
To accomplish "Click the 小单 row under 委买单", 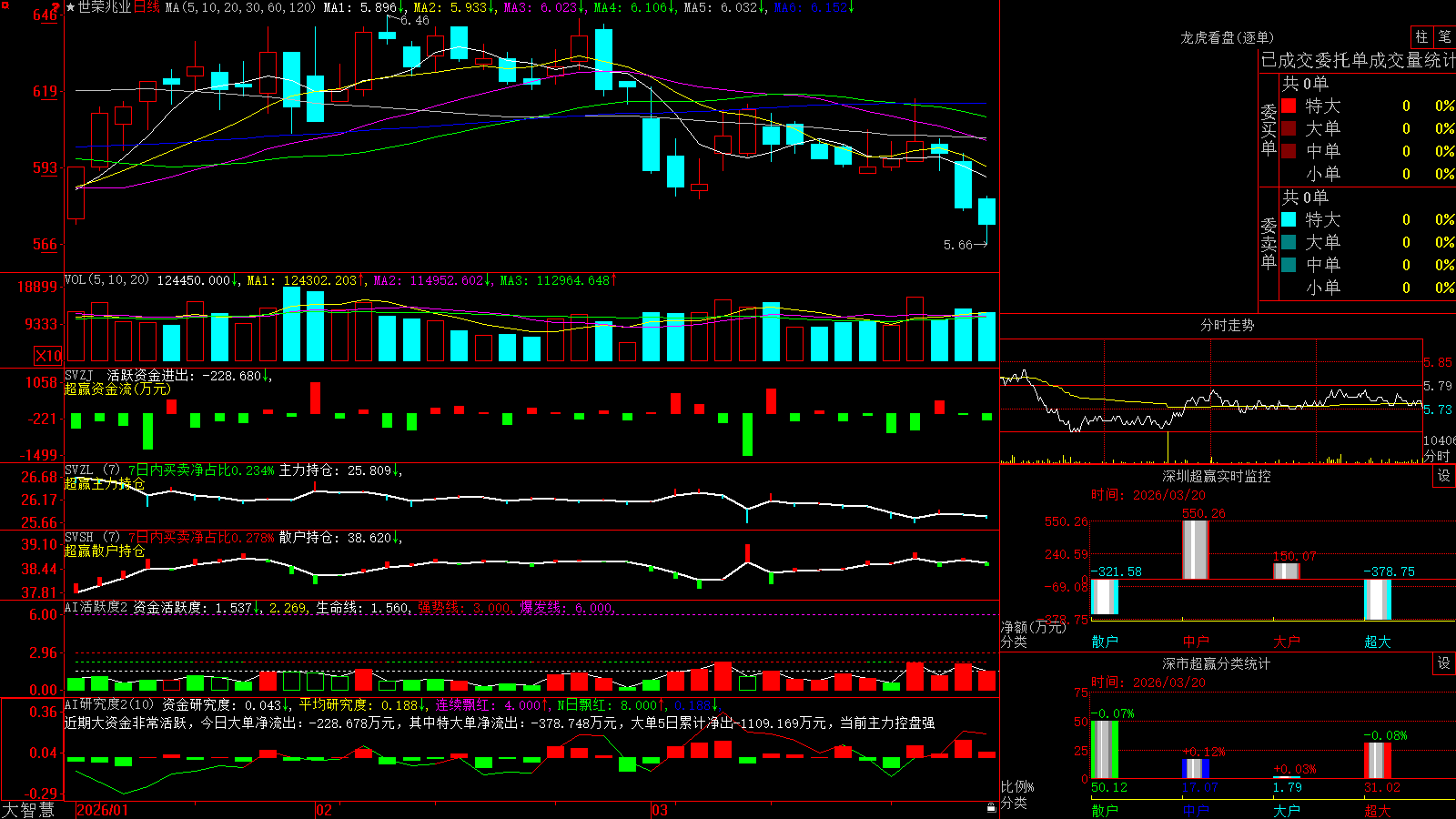I will (1368, 174).
